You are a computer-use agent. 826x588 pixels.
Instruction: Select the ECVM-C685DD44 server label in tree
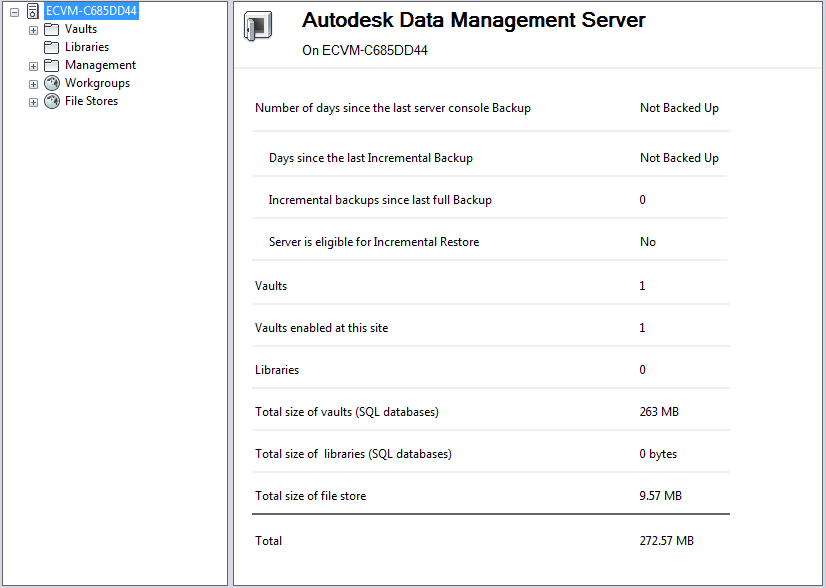(91, 11)
